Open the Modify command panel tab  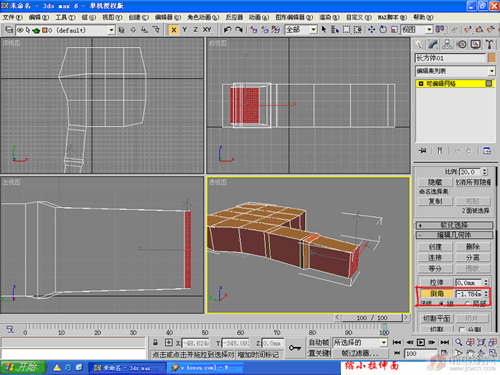433,45
